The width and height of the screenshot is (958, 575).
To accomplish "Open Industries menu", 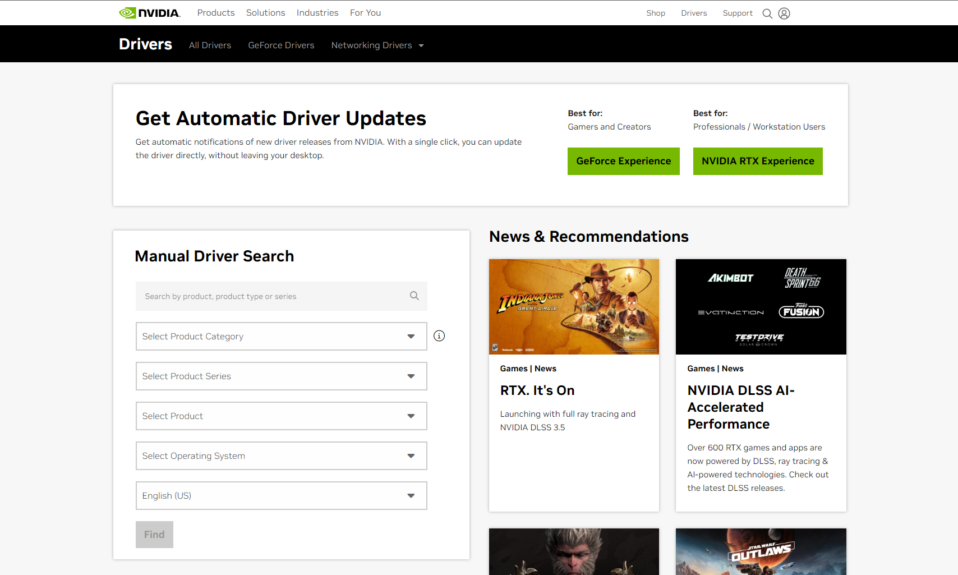I will pyautogui.click(x=317, y=13).
